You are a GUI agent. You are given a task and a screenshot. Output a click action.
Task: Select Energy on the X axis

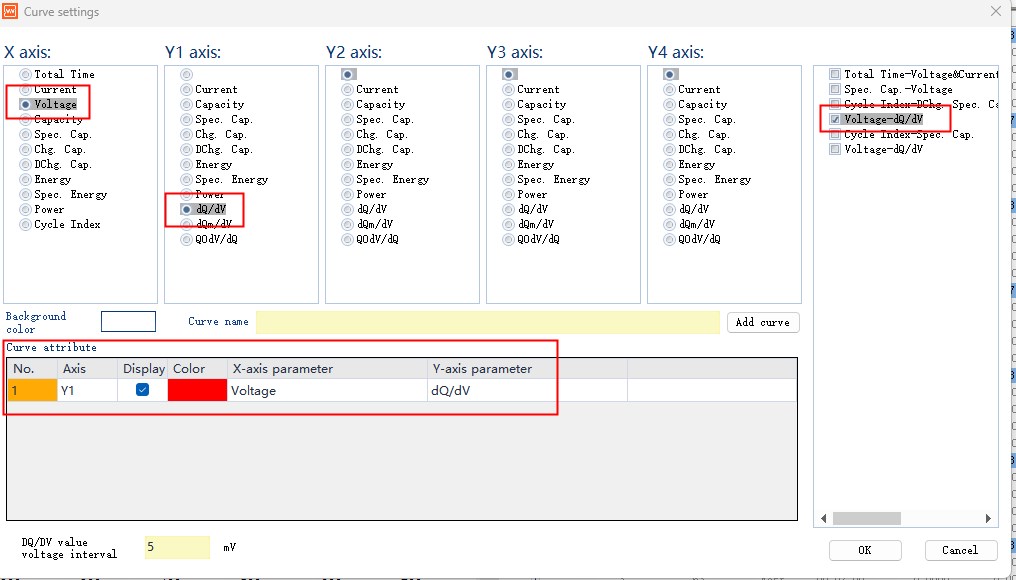pos(25,180)
